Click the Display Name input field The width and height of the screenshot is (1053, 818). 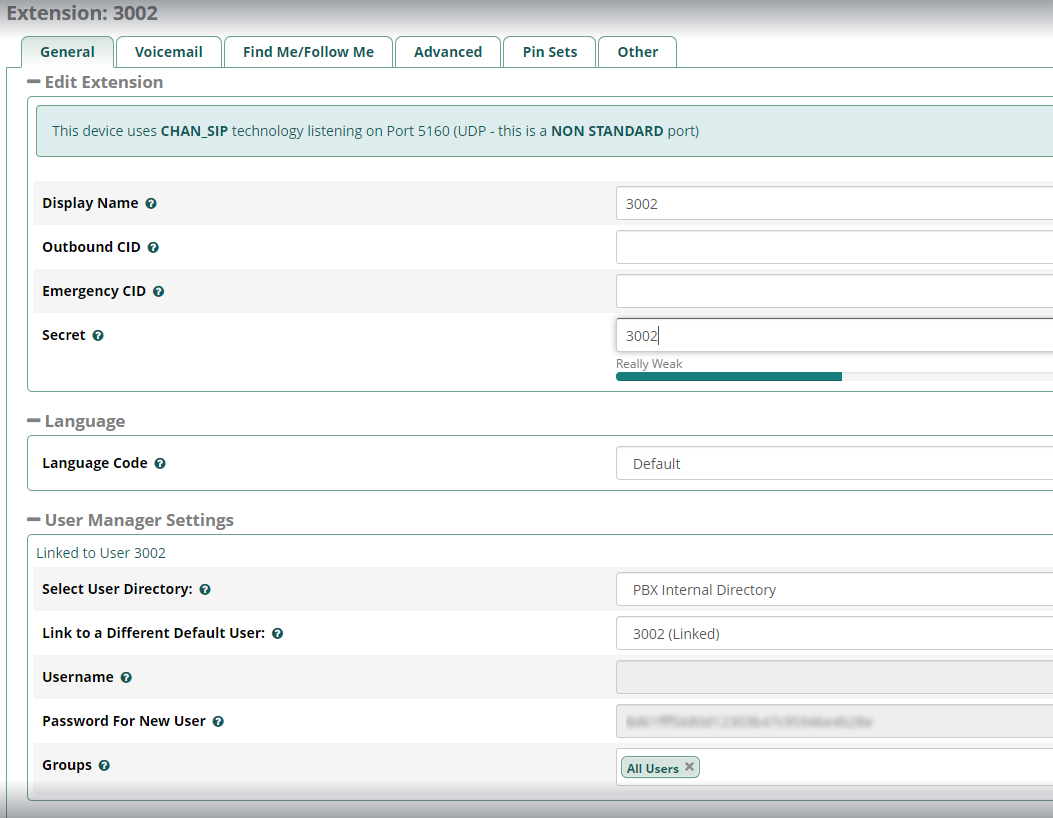click(x=834, y=203)
